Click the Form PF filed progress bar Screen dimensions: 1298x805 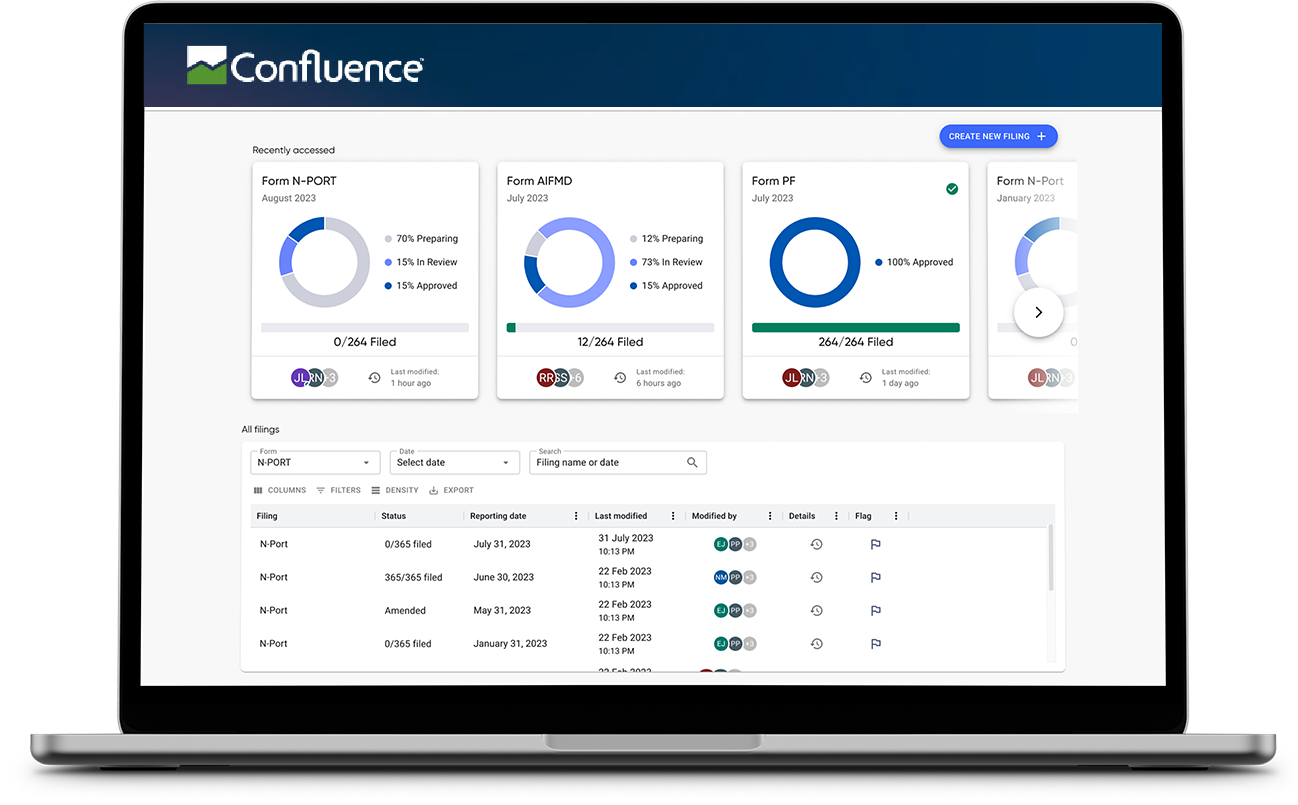click(855, 327)
